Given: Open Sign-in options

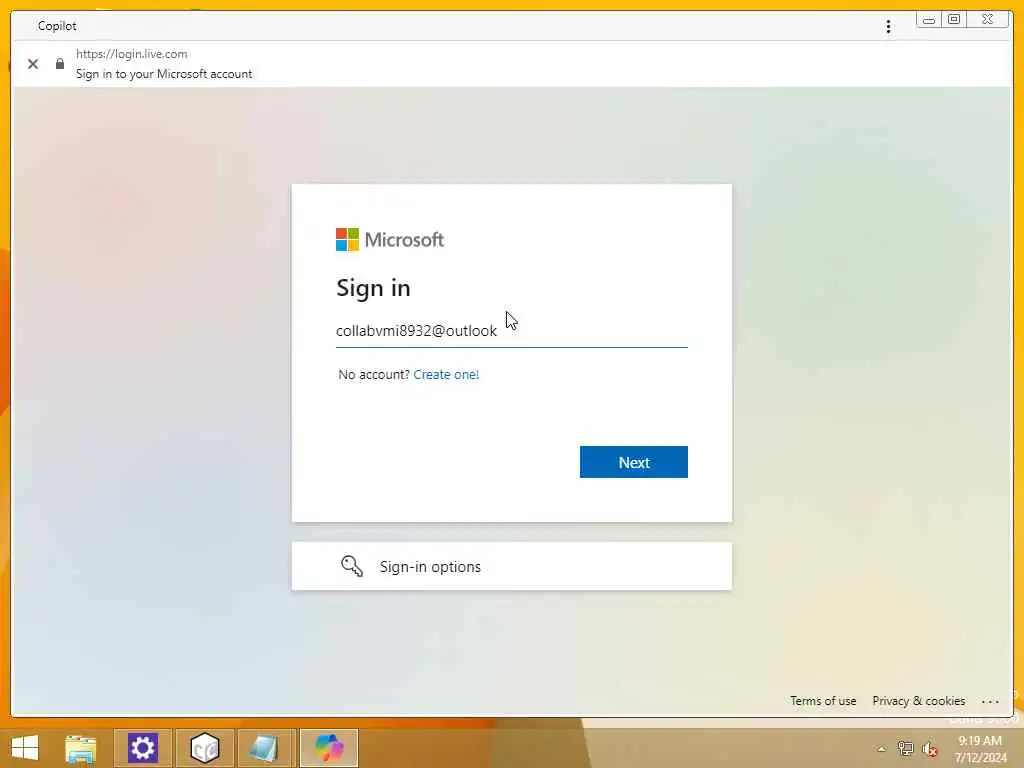Looking at the screenshot, I should coord(511,566).
